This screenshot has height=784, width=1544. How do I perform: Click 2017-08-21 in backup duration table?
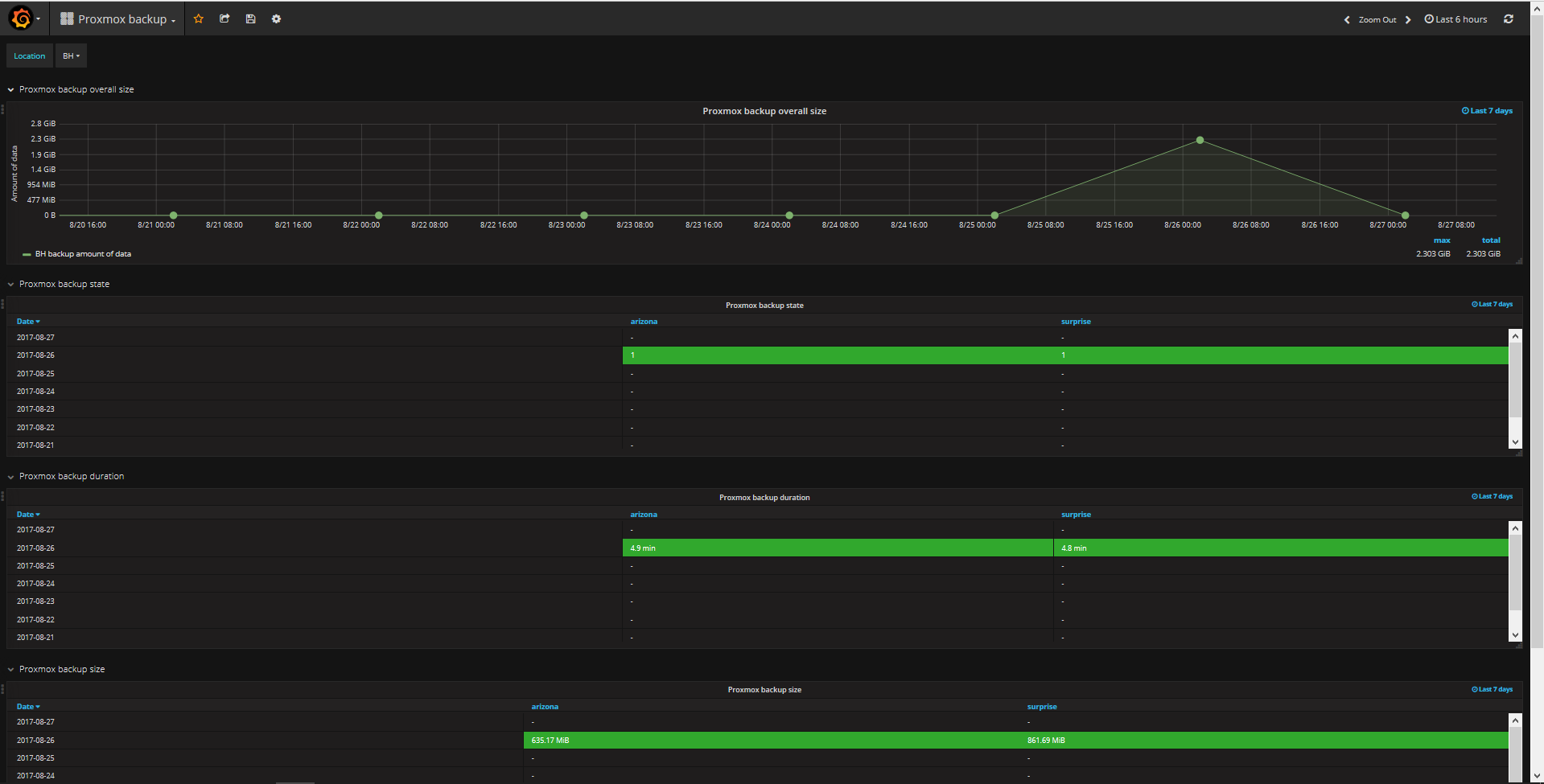tap(35, 638)
